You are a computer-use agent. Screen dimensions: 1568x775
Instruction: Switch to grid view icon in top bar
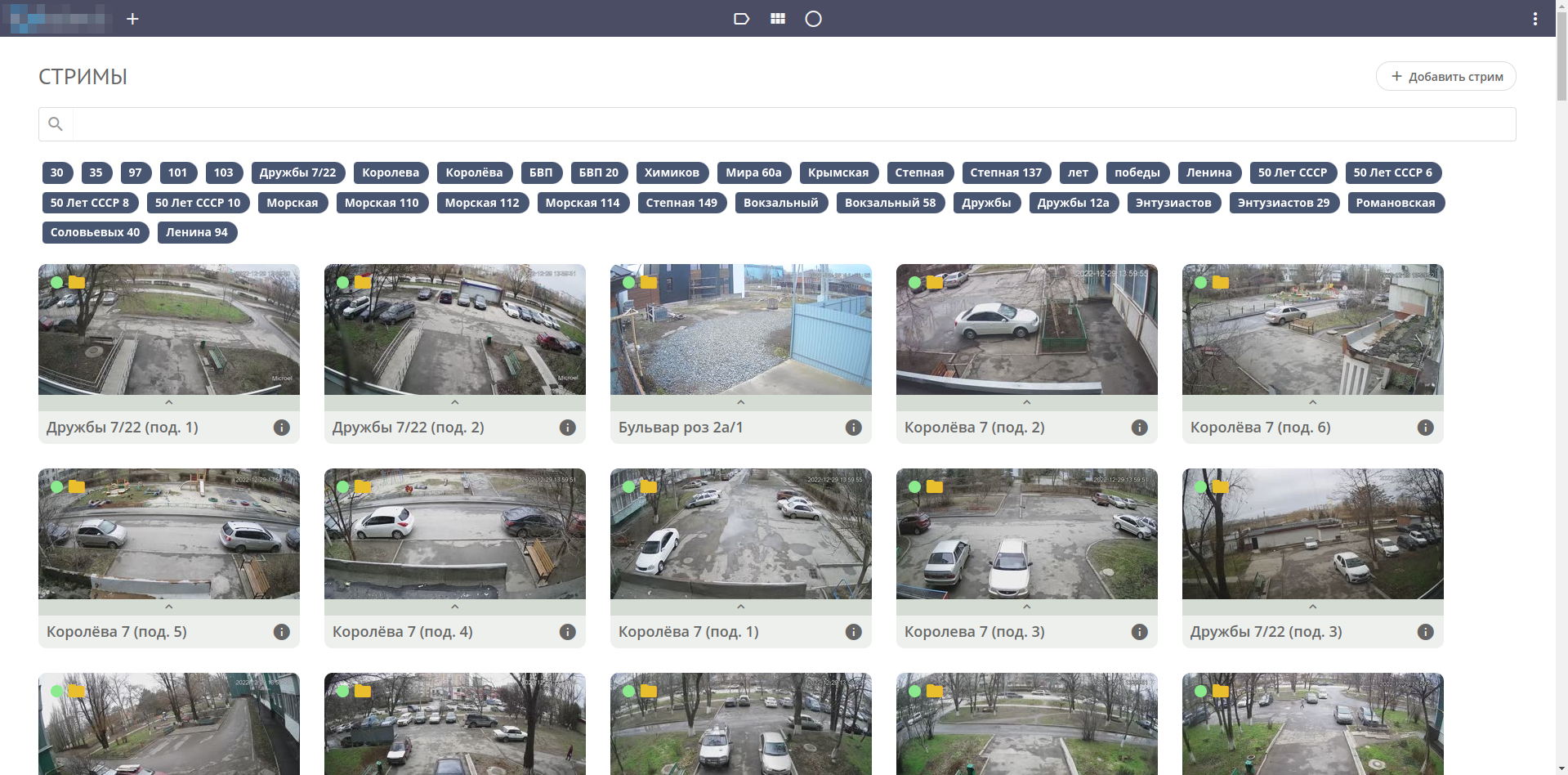click(778, 19)
